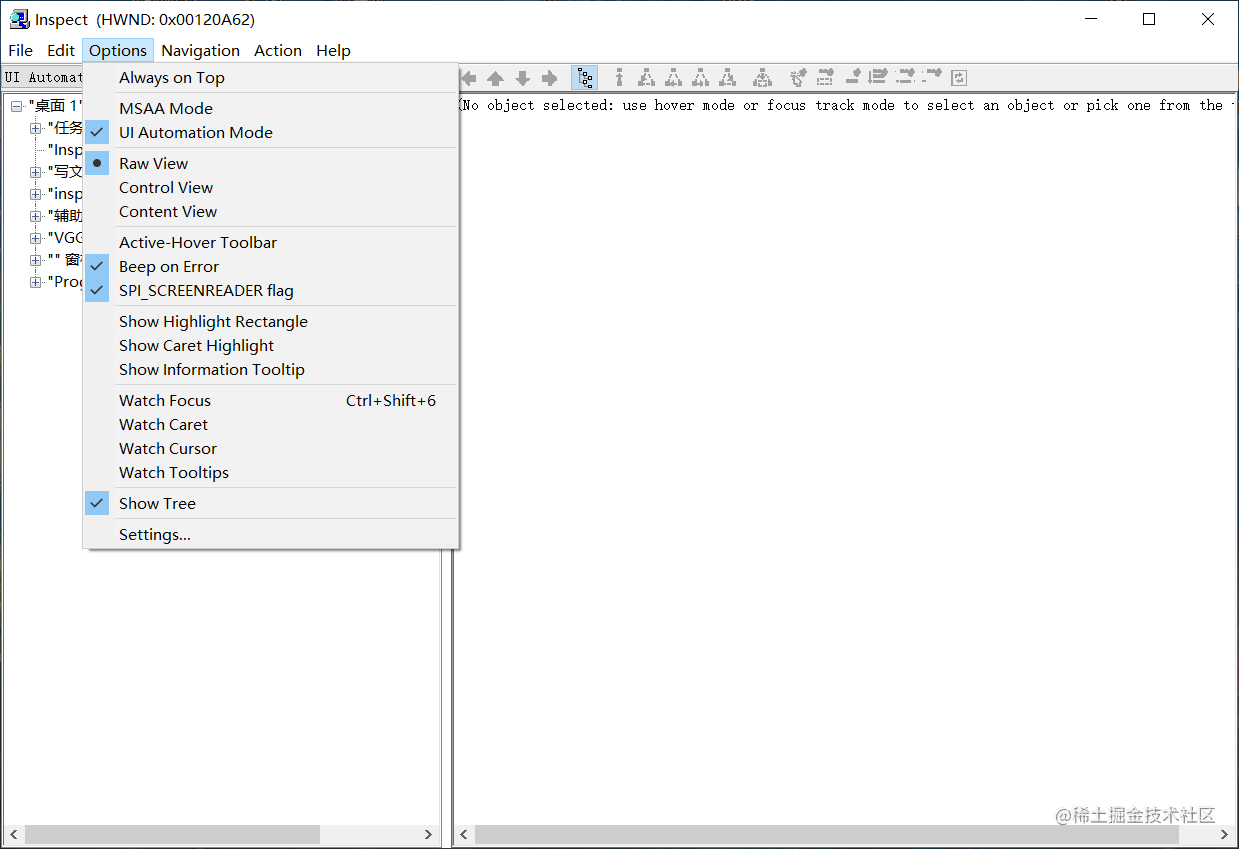Click the left navigation arrow in the toolbar

468,77
